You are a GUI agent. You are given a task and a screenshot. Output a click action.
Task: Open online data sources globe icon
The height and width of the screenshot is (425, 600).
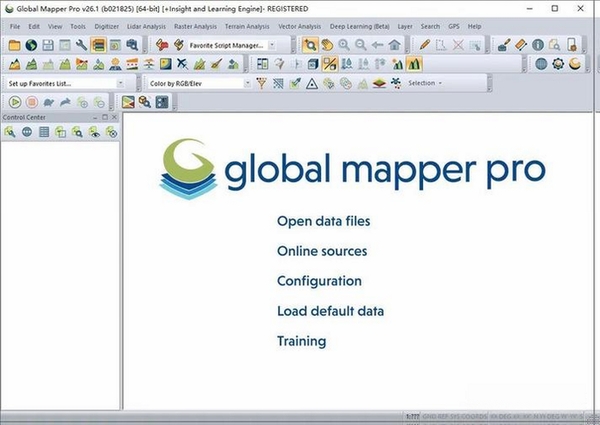(x=31, y=45)
